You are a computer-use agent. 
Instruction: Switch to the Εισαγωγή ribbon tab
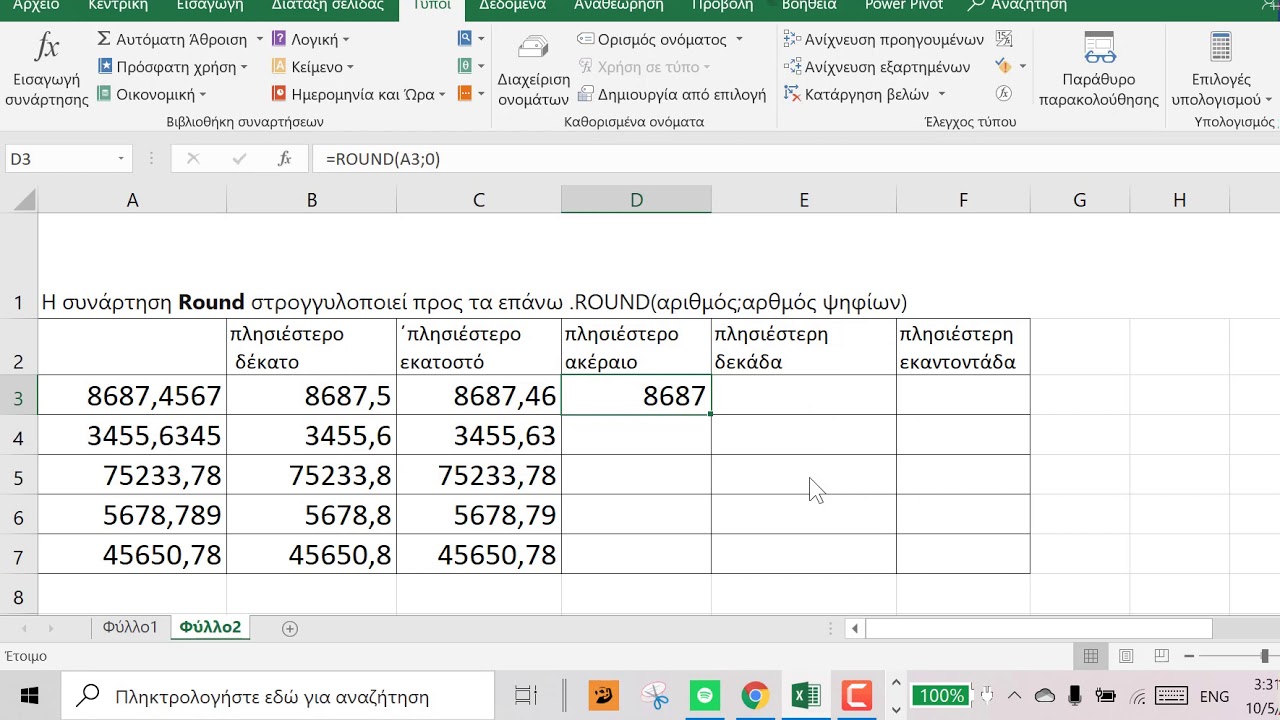[210, 5]
